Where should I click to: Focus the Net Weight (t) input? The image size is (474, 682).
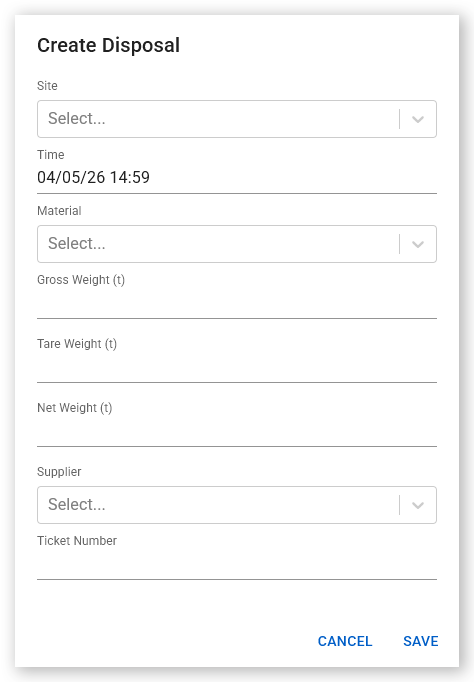coord(237,432)
